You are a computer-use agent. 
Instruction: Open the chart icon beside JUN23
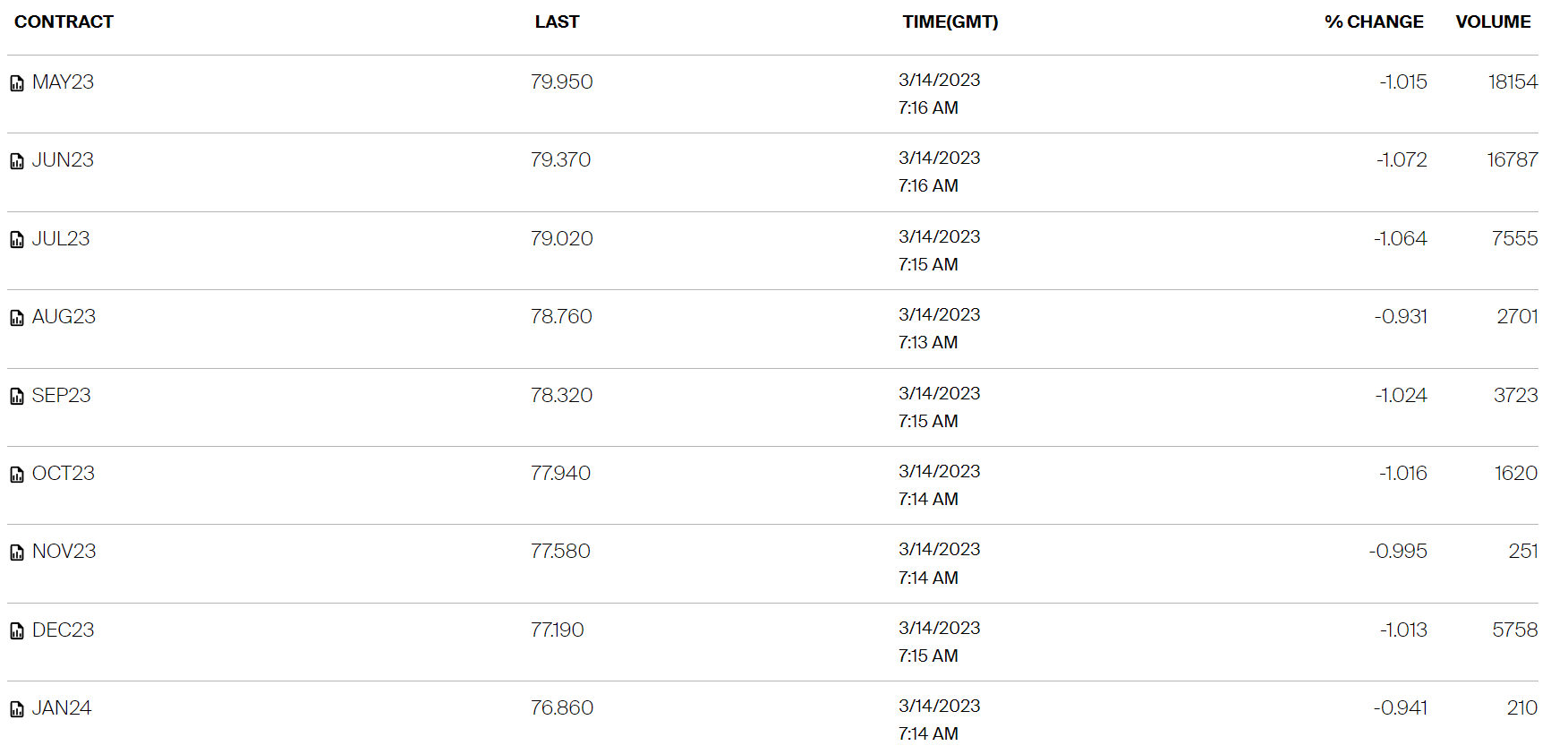pos(17,161)
